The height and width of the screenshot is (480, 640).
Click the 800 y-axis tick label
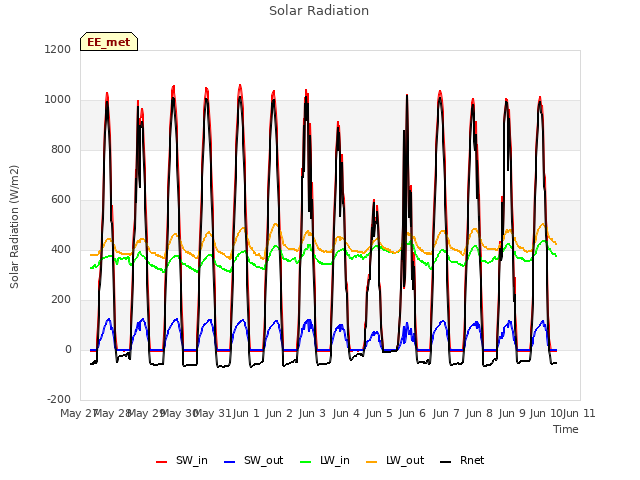click(61, 149)
